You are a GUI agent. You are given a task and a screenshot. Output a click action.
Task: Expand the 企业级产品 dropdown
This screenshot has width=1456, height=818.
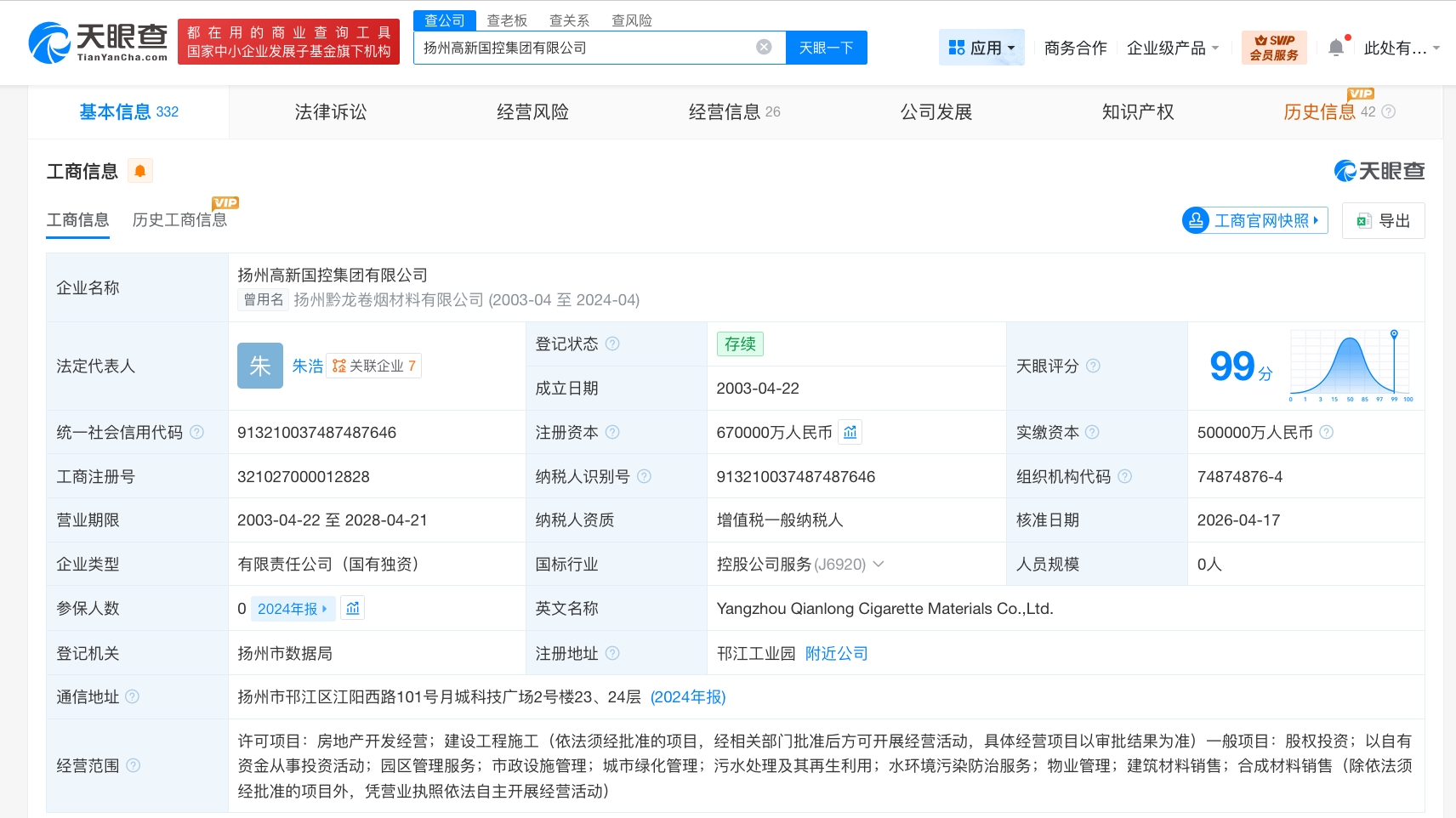[1172, 48]
